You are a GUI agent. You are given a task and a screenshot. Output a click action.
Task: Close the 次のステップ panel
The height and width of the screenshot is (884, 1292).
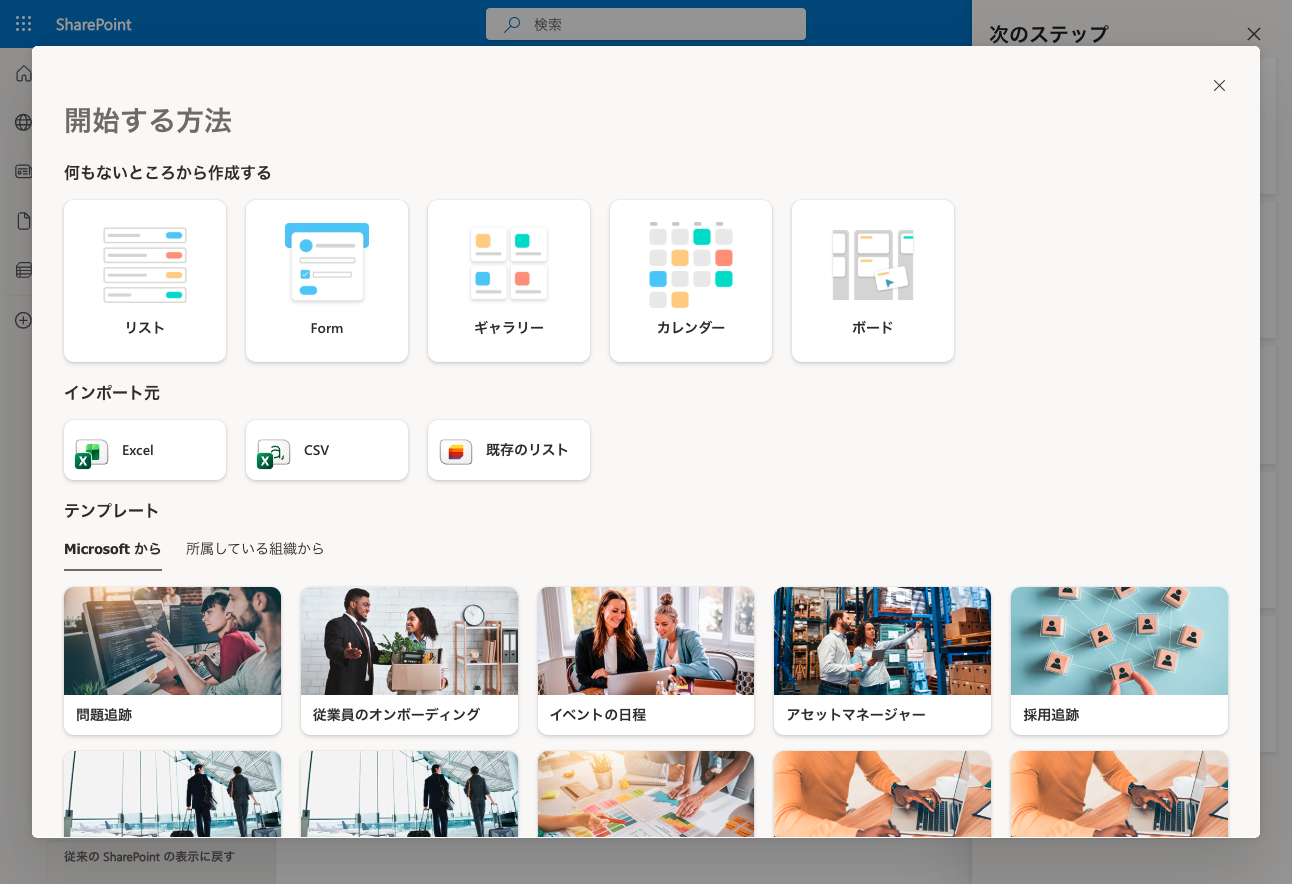1254,34
